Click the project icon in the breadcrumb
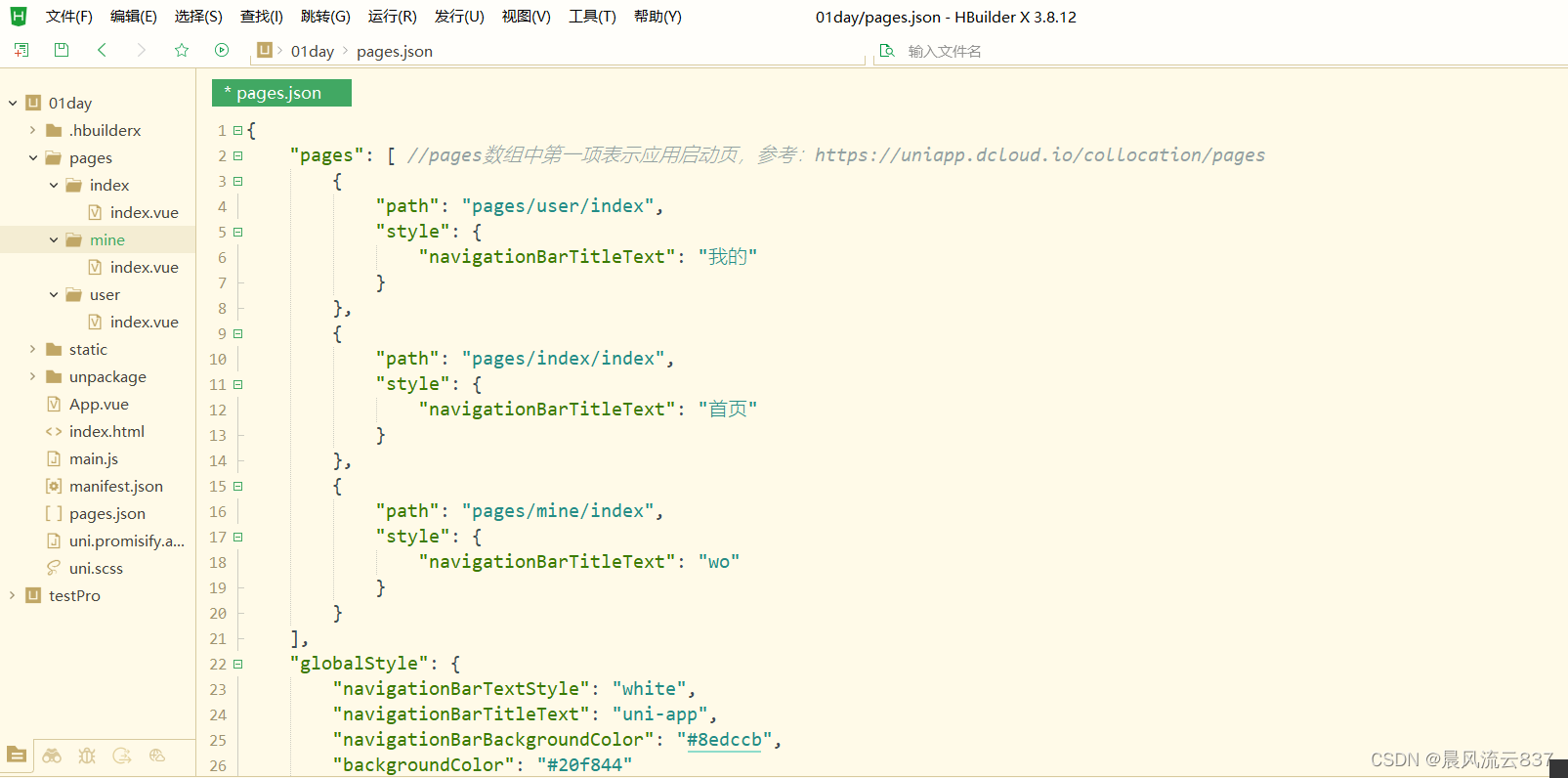Viewport: 1568px width, 778px height. [x=265, y=50]
